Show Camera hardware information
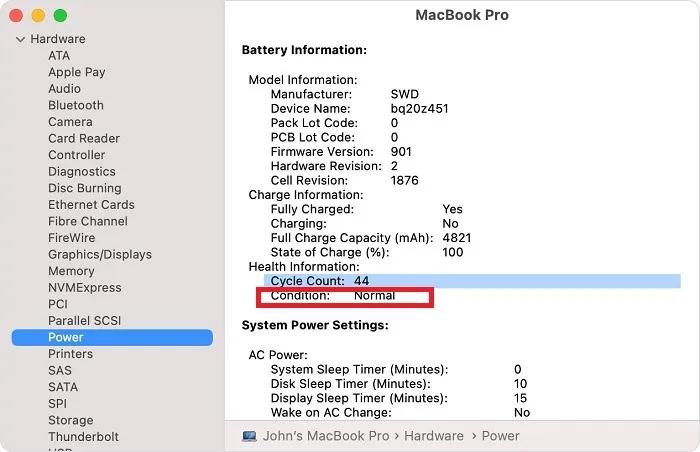 tap(70, 122)
